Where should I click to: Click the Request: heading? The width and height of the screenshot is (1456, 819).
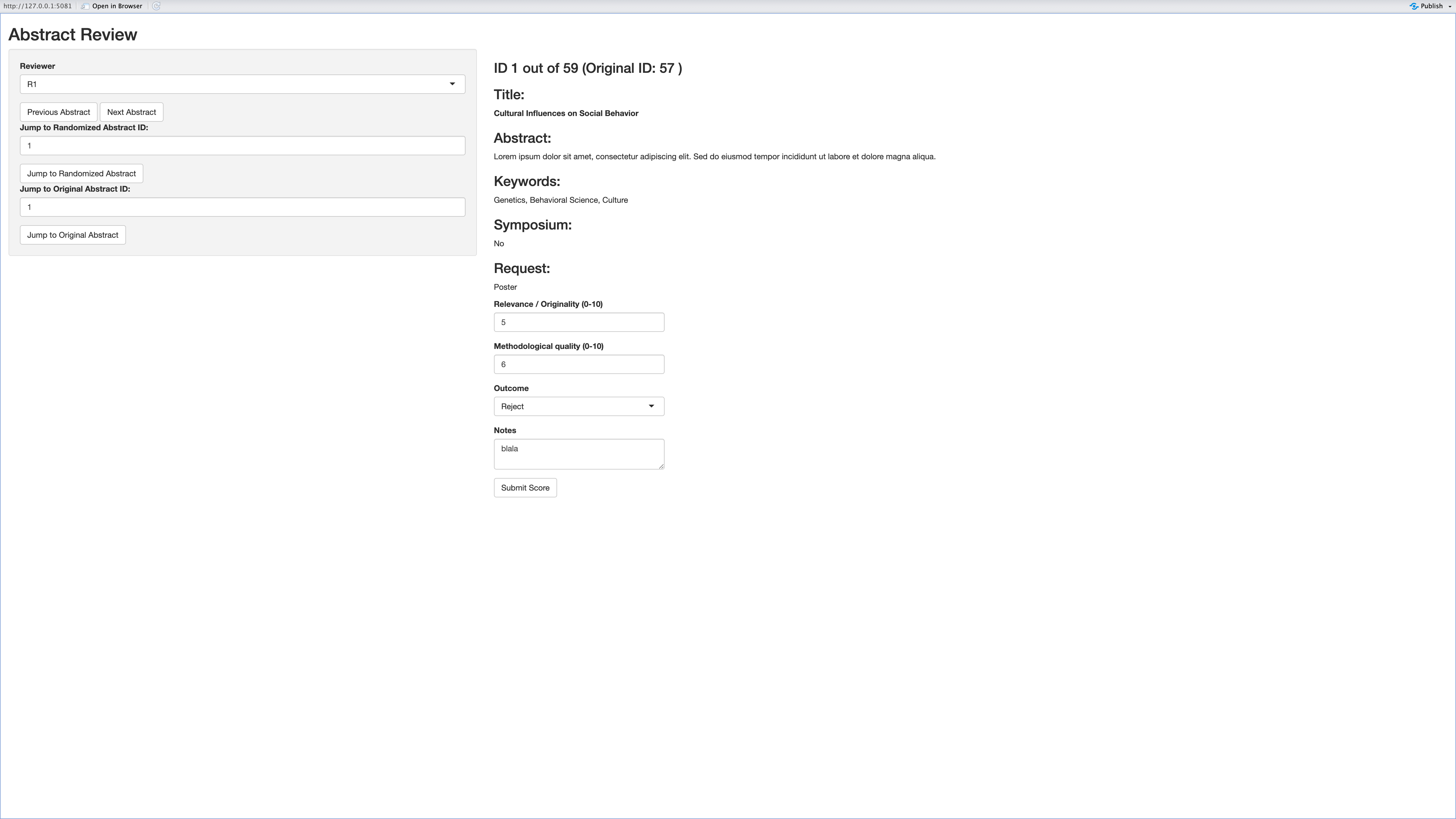pyautogui.click(x=522, y=268)
